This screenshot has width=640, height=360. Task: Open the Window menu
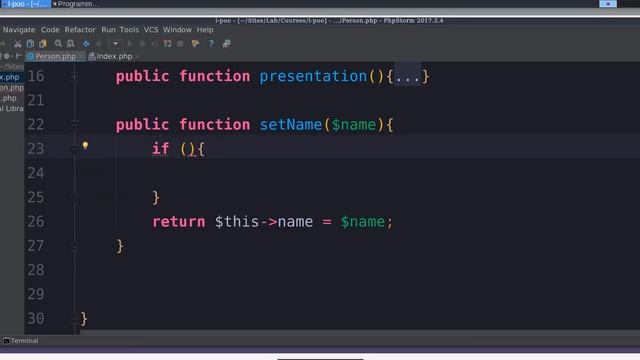(x=177, y=30)
